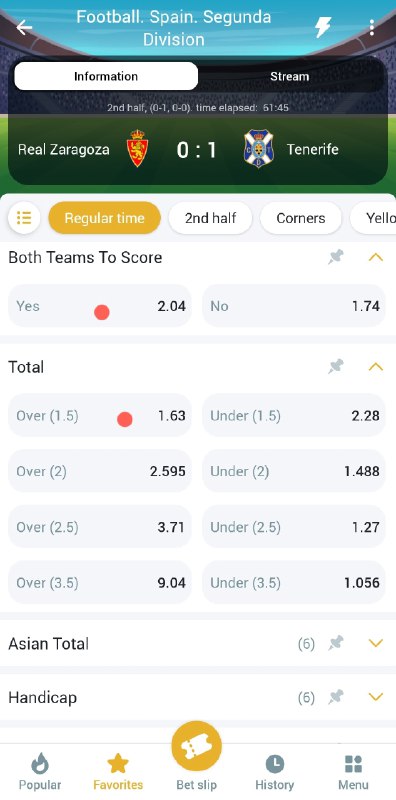Open History in bottom navigation
This screenshot has width=396, height=800.
point(275,772)
